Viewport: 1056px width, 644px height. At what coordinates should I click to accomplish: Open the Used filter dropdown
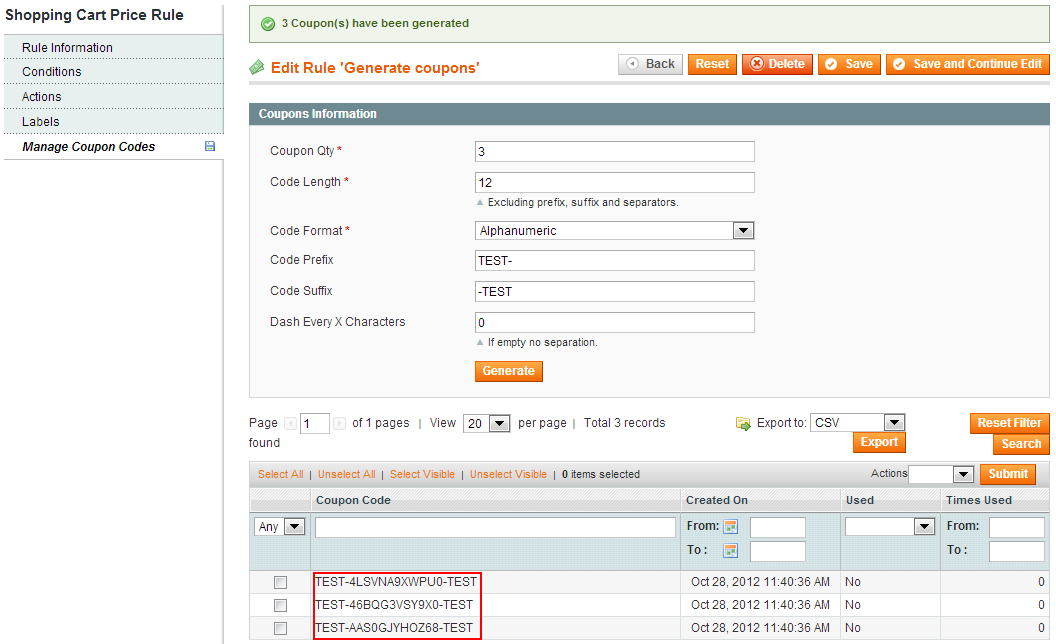pyautogui.click(x=889, y=527)
